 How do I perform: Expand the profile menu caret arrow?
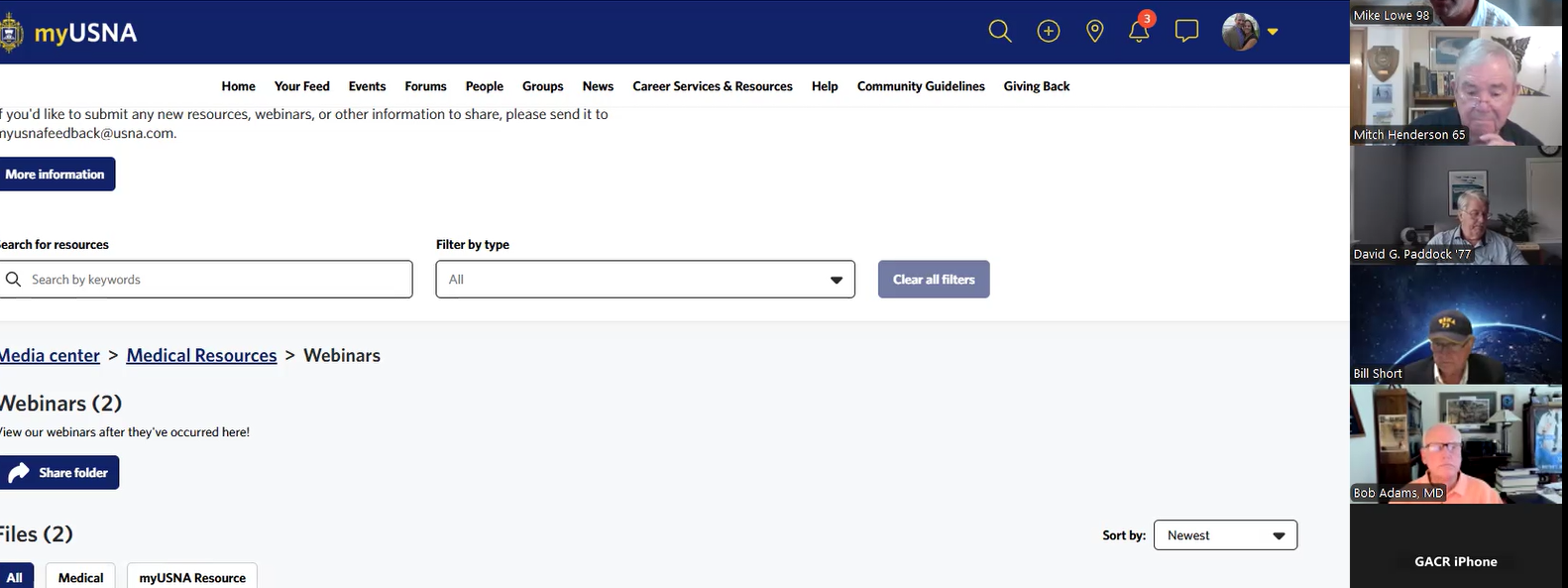pyautogui.click(x=1273, y=32)
